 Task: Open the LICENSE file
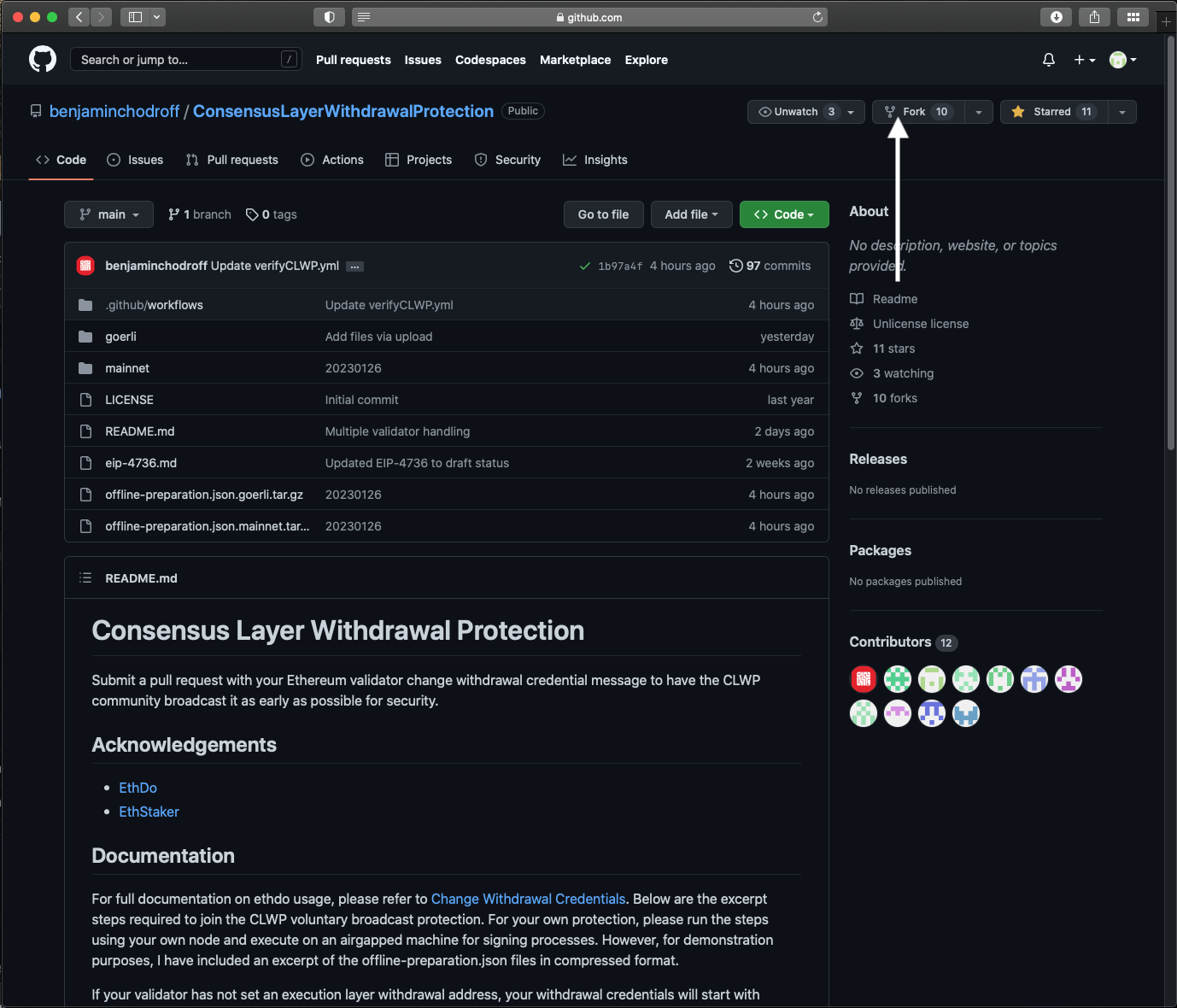pyautogui.click(x=129, y=400)
